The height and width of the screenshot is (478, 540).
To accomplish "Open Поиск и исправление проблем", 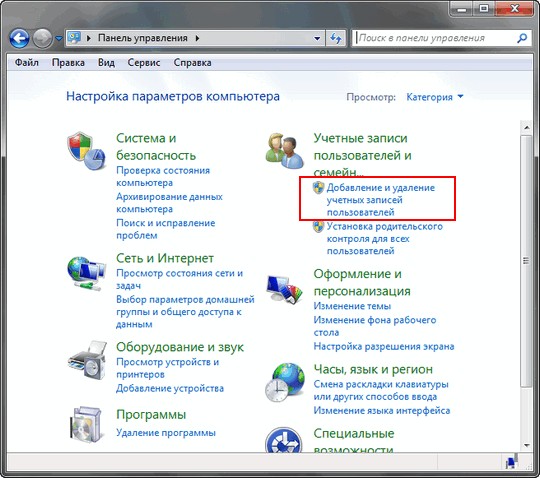I will pos(166,229).
